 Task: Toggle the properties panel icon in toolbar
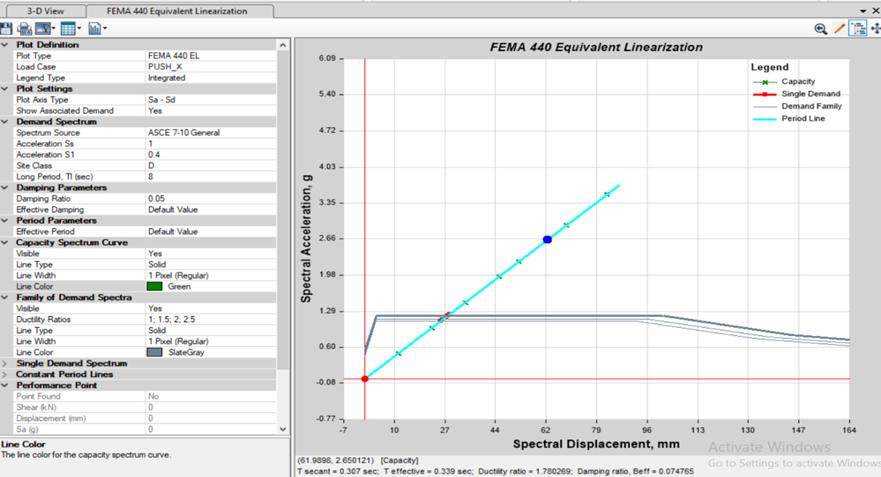tap(857, 28)
